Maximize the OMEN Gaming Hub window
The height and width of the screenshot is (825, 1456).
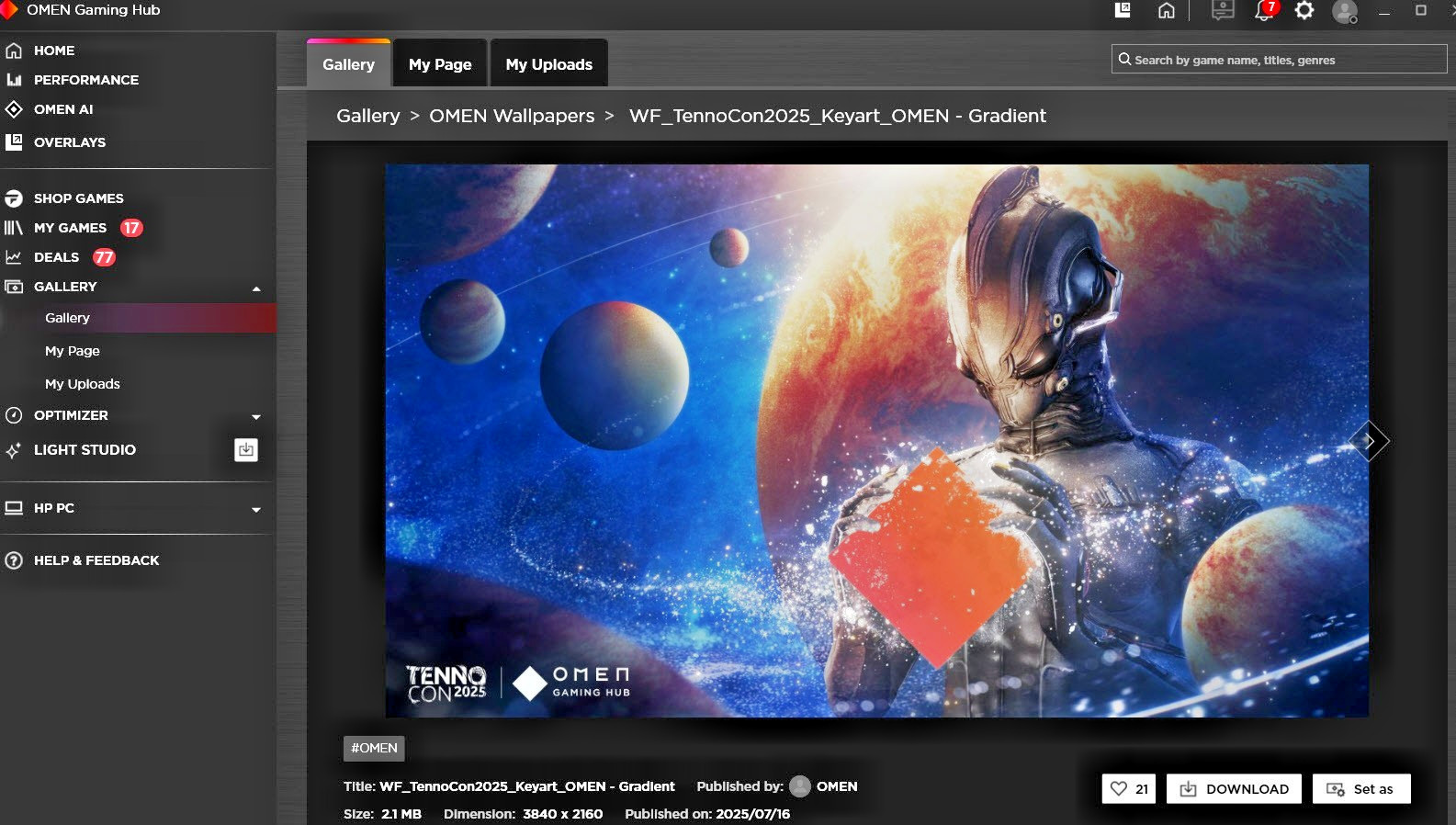pos(1421,10)
